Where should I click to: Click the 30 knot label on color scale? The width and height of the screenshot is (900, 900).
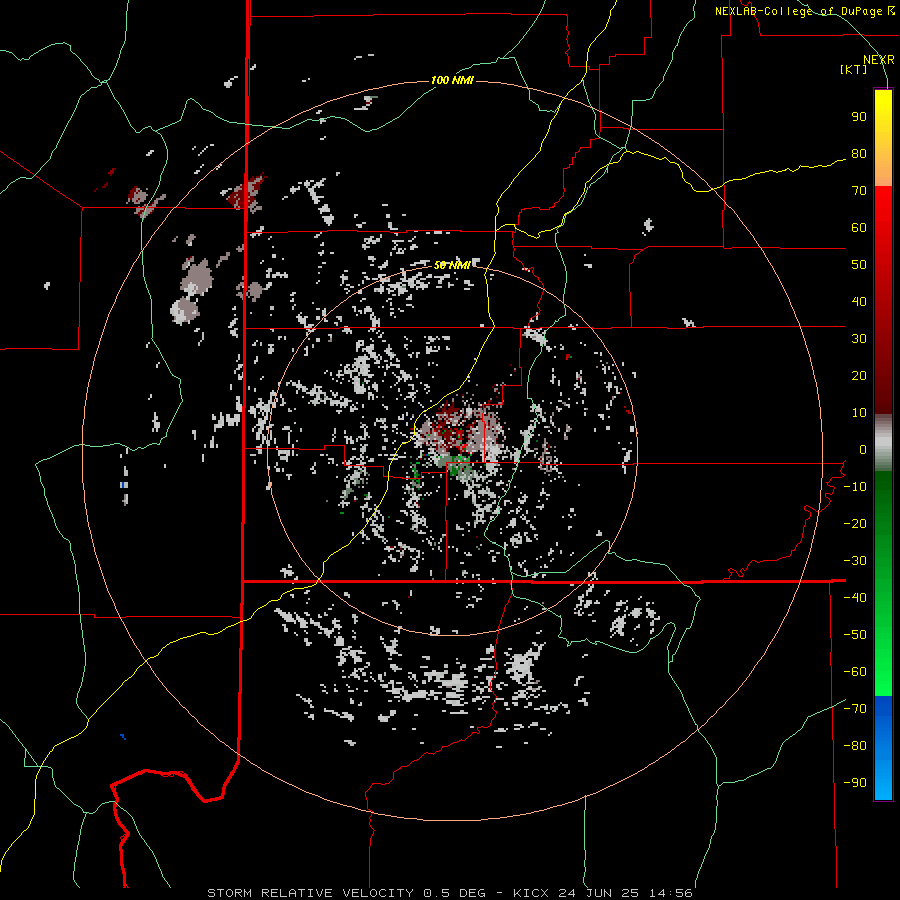point(859,339)
